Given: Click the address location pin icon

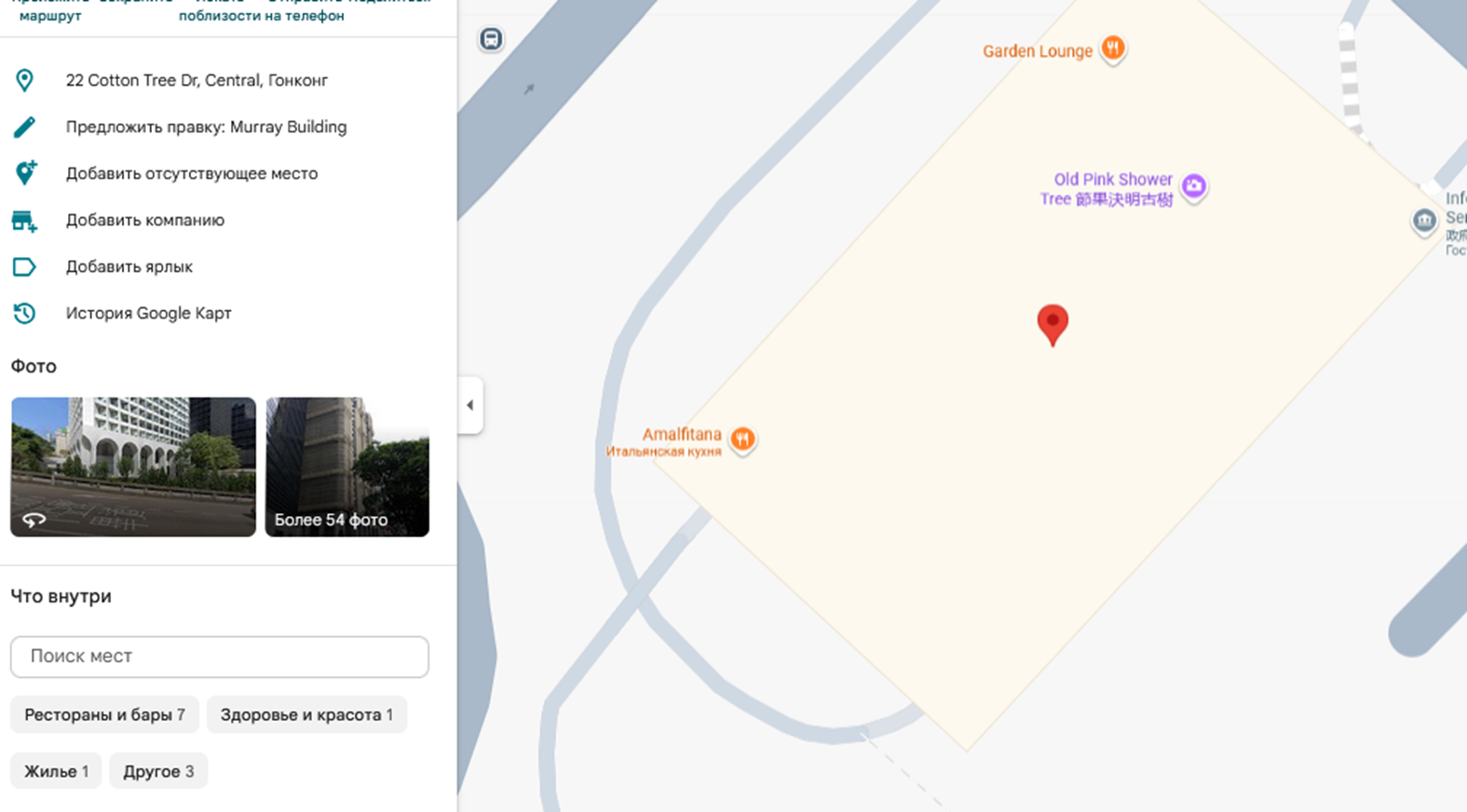Looking at the screenshot, I should click(x=24, y=80).
